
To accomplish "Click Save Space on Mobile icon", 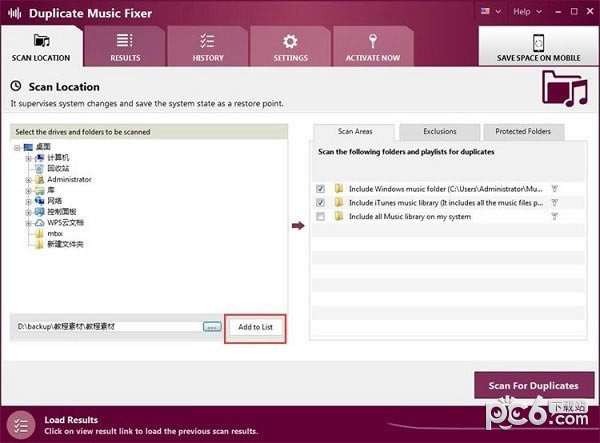I will point(539,41).
